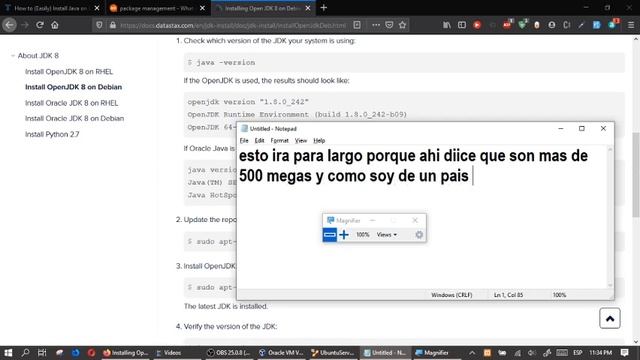This screenshot has height=360, width=640.
Task: Open the red play-button extension icon
Action: (x=477, y=25)
